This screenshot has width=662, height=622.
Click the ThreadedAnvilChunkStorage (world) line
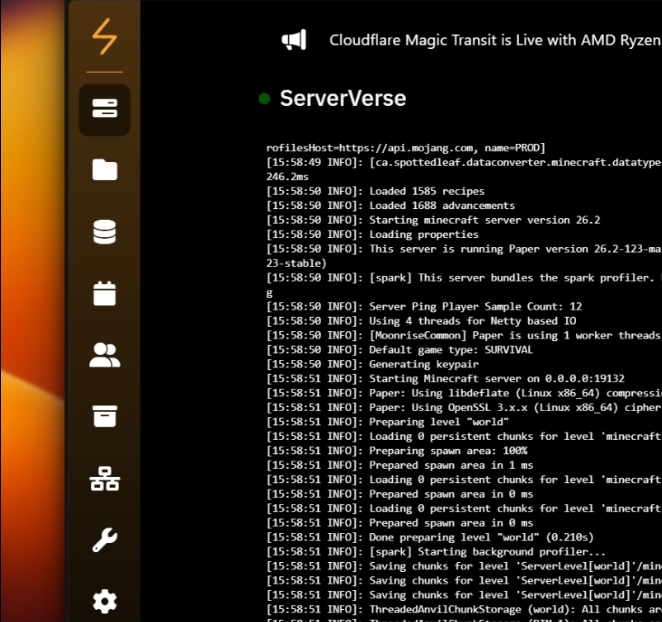pos(464,609)
